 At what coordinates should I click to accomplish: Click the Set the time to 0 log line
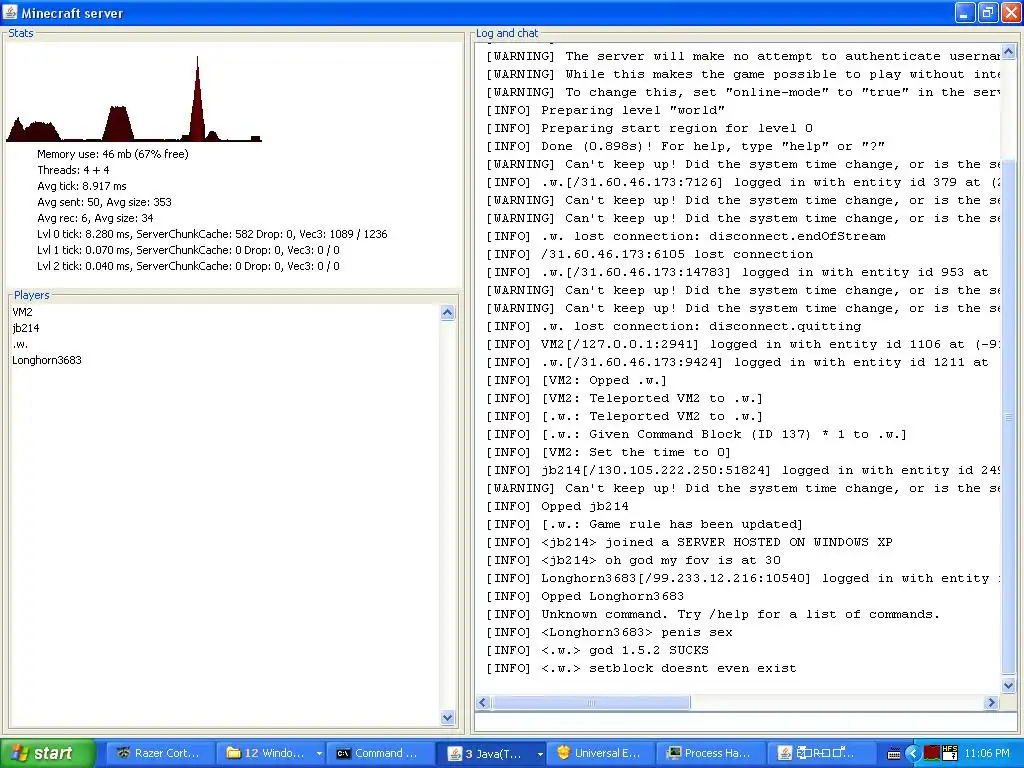(x=609, y=452)
